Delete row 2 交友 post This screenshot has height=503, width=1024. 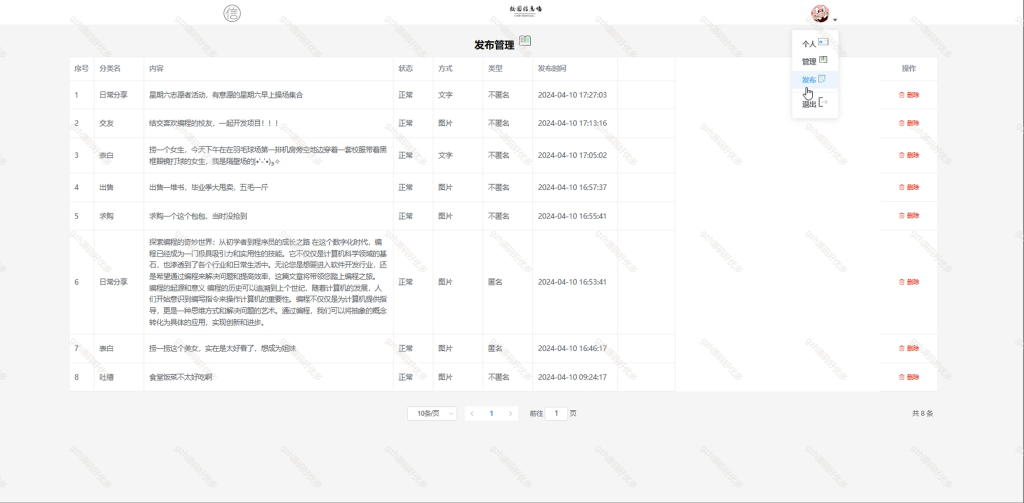(x=908, y=123)
